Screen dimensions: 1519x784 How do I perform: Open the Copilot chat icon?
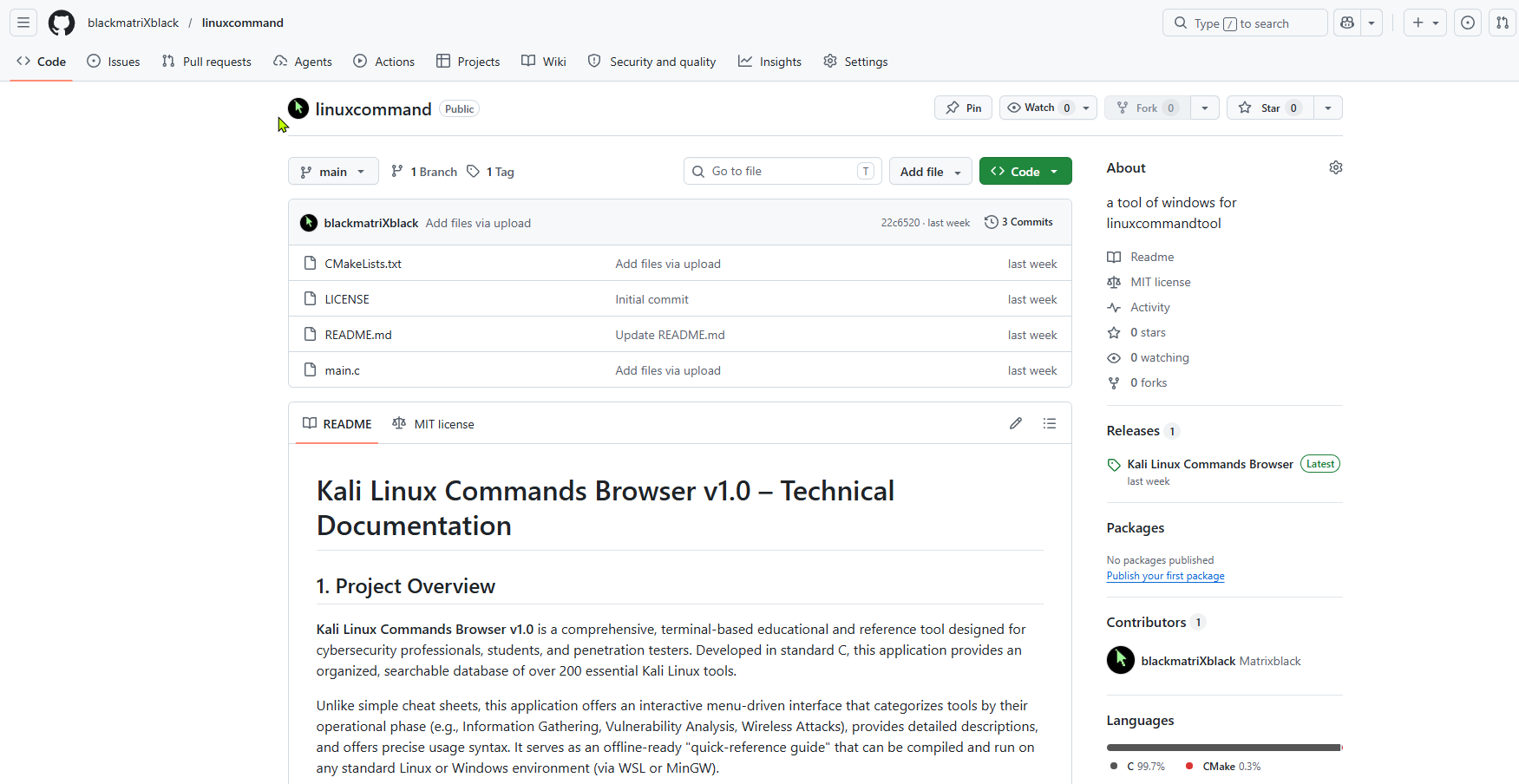1347,23
